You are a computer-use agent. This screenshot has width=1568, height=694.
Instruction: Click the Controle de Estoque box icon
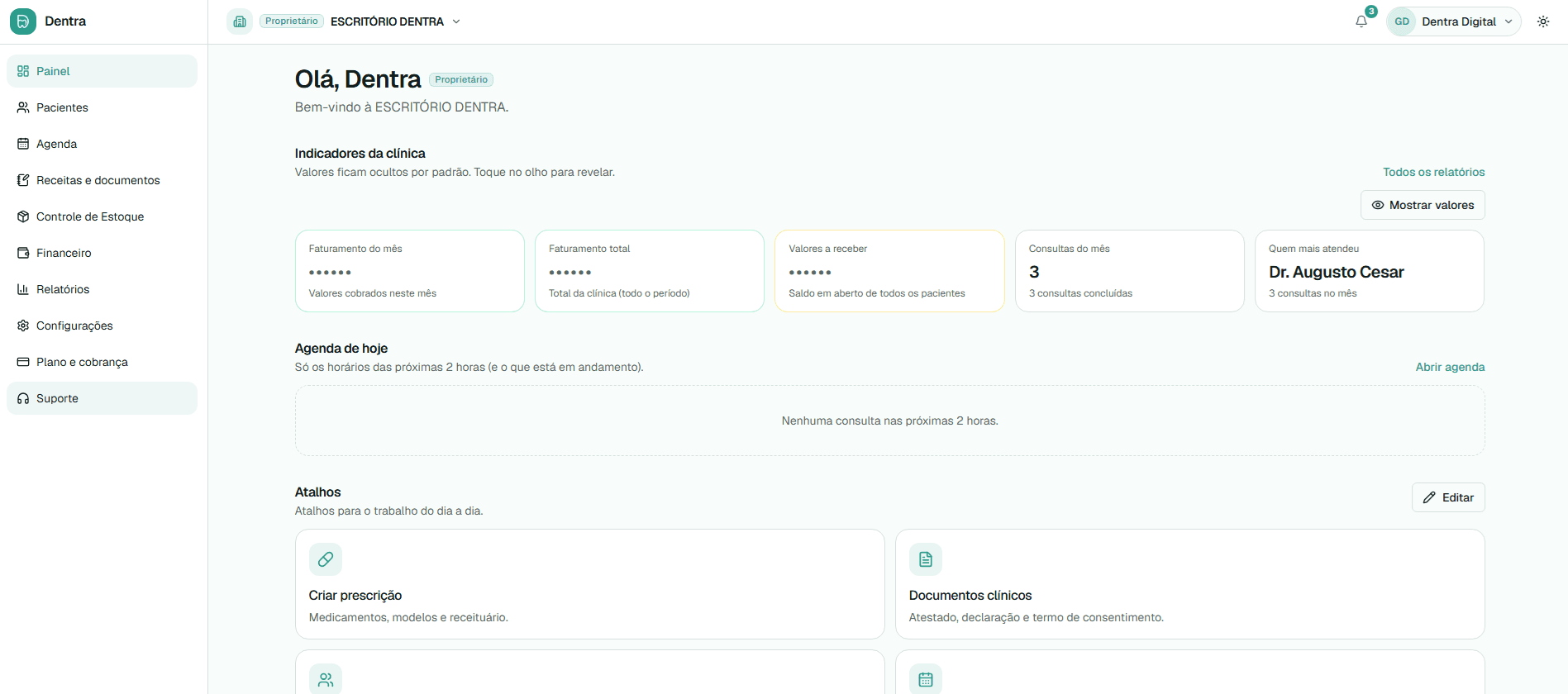click(23, 216)
